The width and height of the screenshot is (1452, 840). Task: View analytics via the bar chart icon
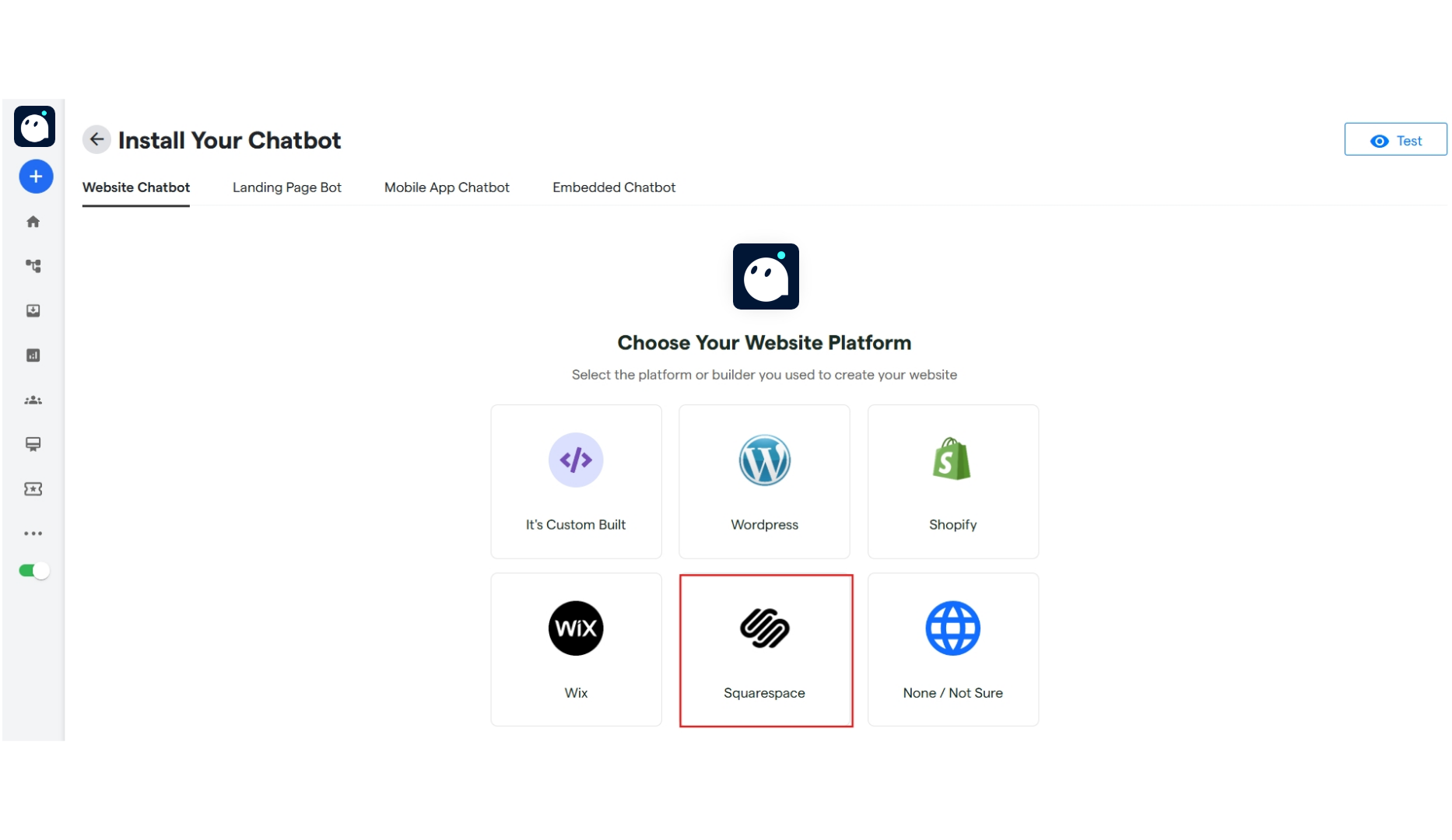33,355
